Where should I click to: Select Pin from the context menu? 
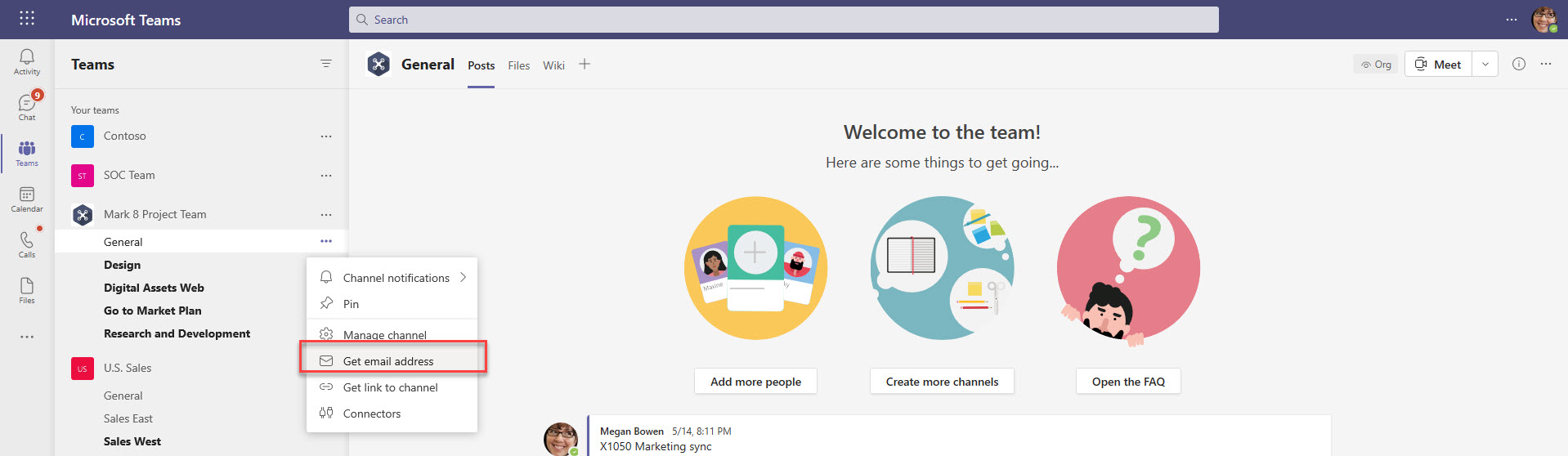coord(392,304)
